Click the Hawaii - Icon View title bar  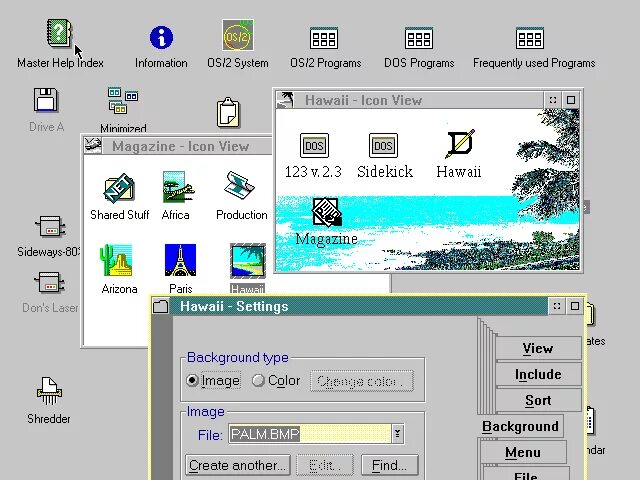[x=419, y=100]
